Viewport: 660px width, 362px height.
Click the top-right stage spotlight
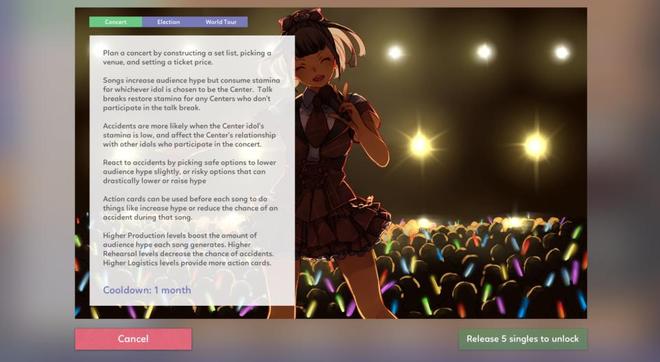562,53
